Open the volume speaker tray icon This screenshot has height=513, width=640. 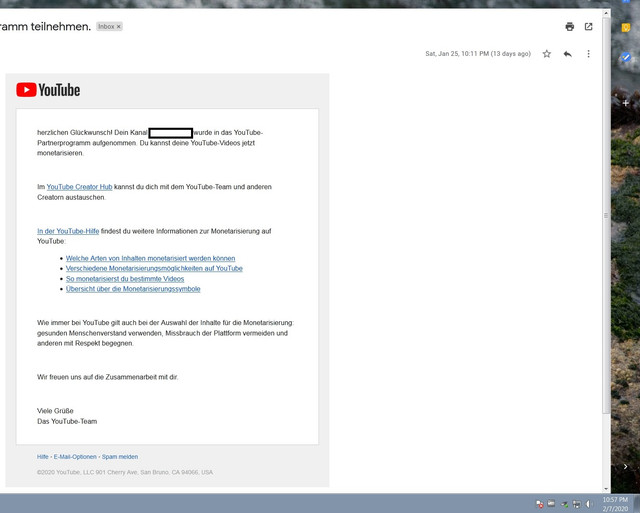pyautogui.click(x=588, y=504)
